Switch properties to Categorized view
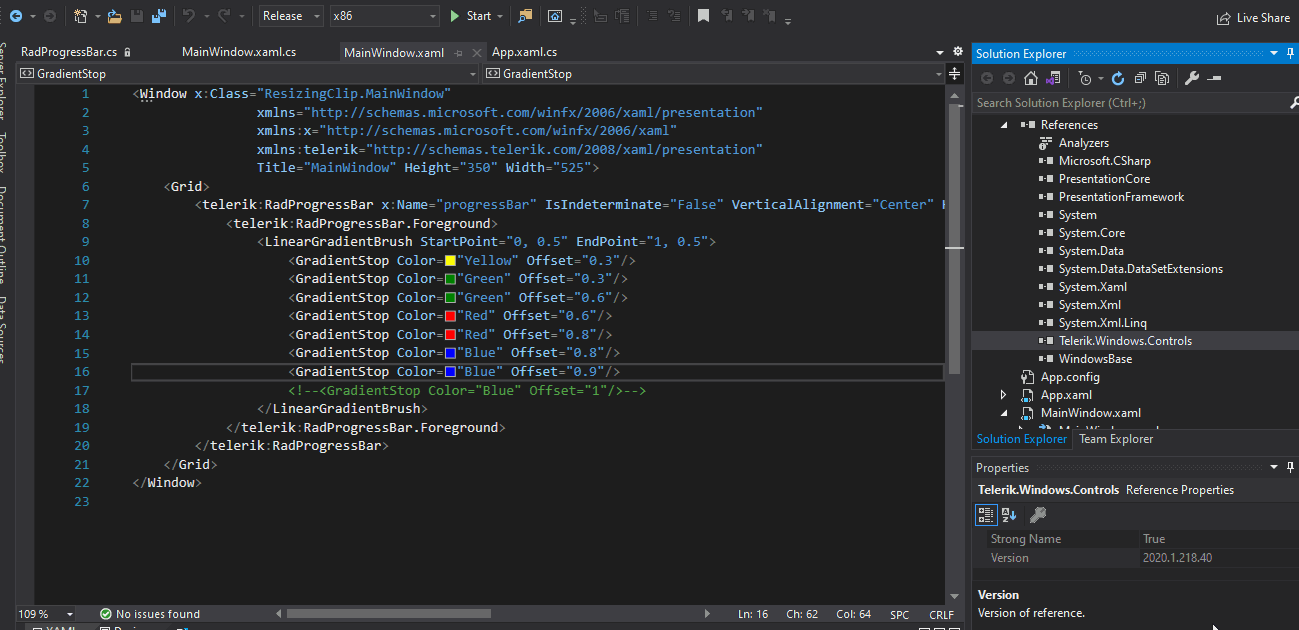Screen dimensions: 1299x630 tap(986, 514)
